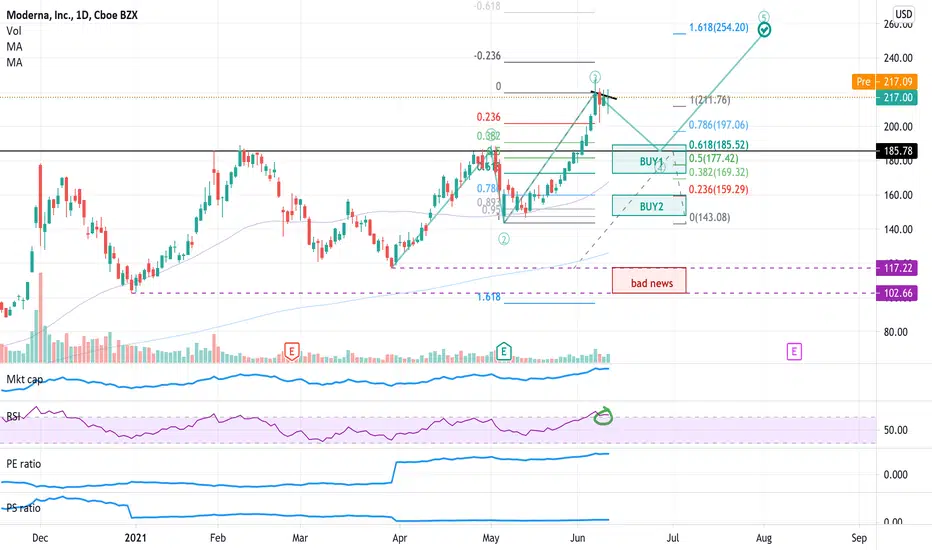The height and width of the screenshot is (550, 932).
Task: Click the 140.00 price axis value
Action: pyautogui.click(x=898, y=230)
